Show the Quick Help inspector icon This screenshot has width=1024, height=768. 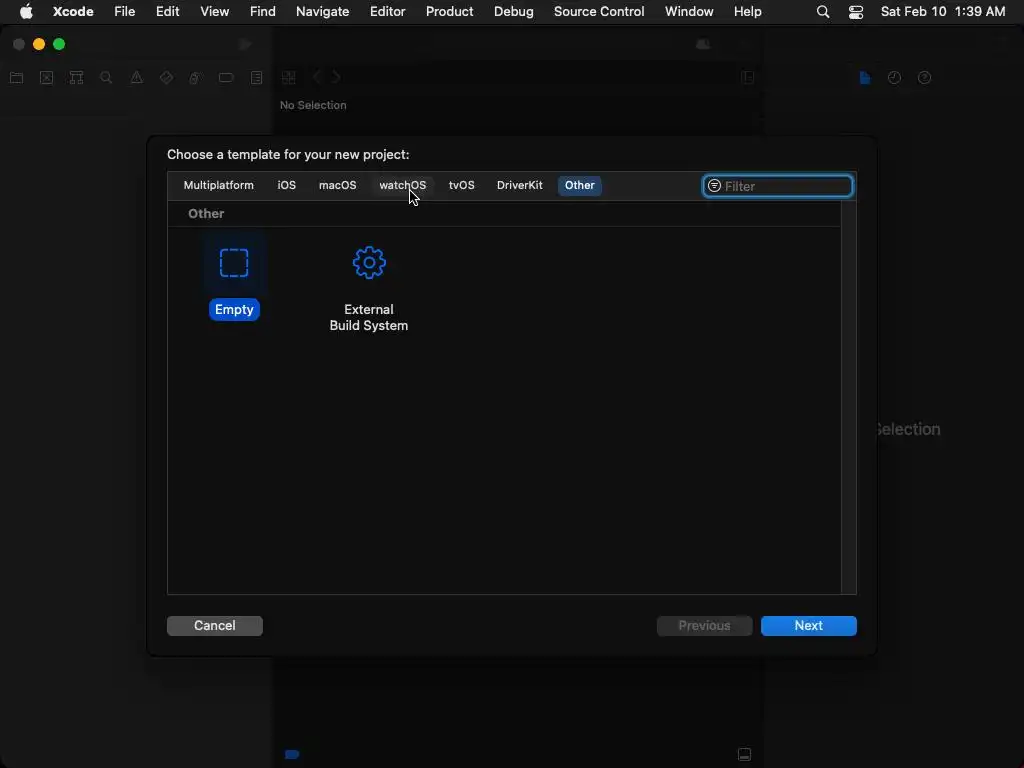925,78
